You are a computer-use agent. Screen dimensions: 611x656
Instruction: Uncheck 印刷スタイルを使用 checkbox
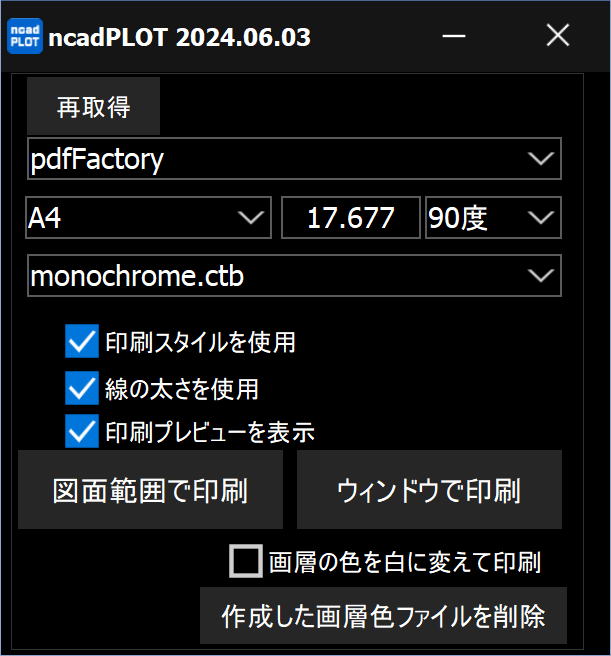pos(82,341)
